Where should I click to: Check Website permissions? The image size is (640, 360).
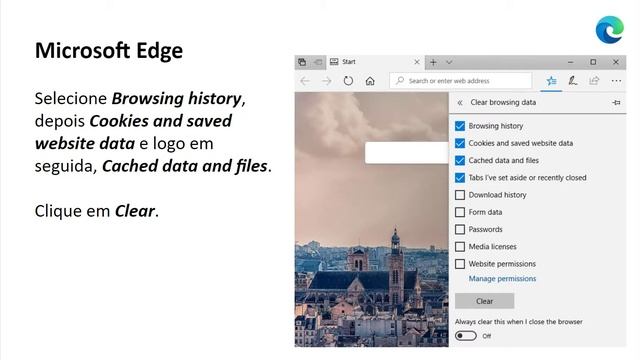[460, 264]
